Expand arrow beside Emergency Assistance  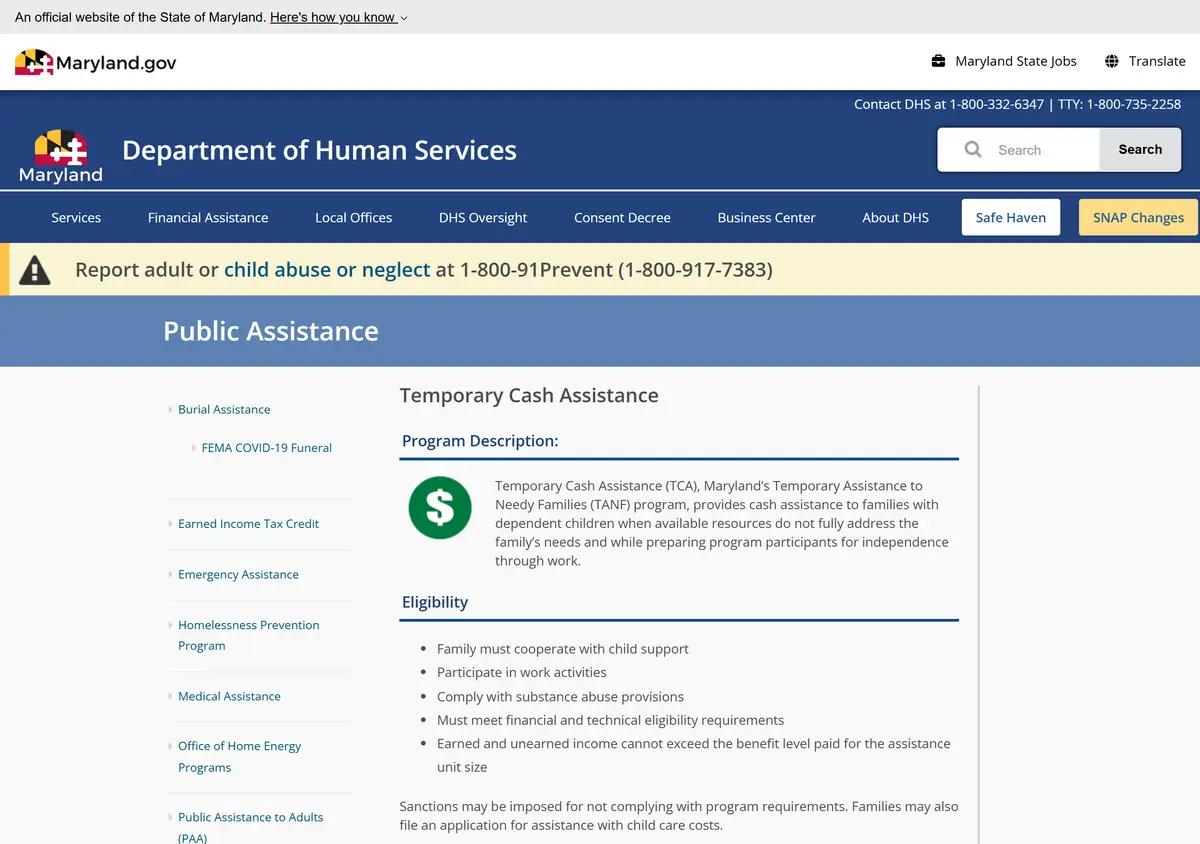pyautogui.click(x=170, y=574)
